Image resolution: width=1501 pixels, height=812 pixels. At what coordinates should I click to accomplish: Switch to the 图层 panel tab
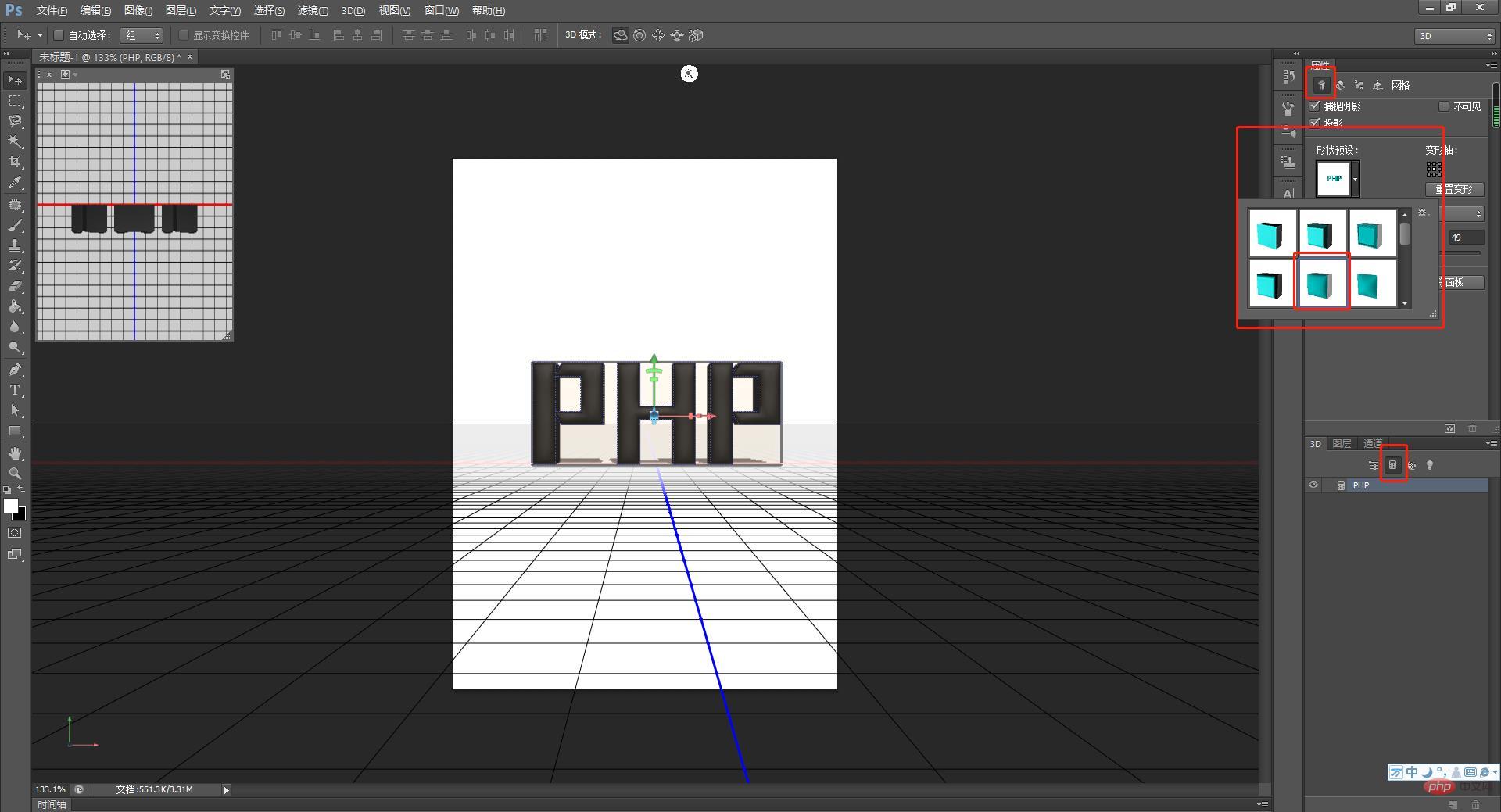coord(1342,444)
